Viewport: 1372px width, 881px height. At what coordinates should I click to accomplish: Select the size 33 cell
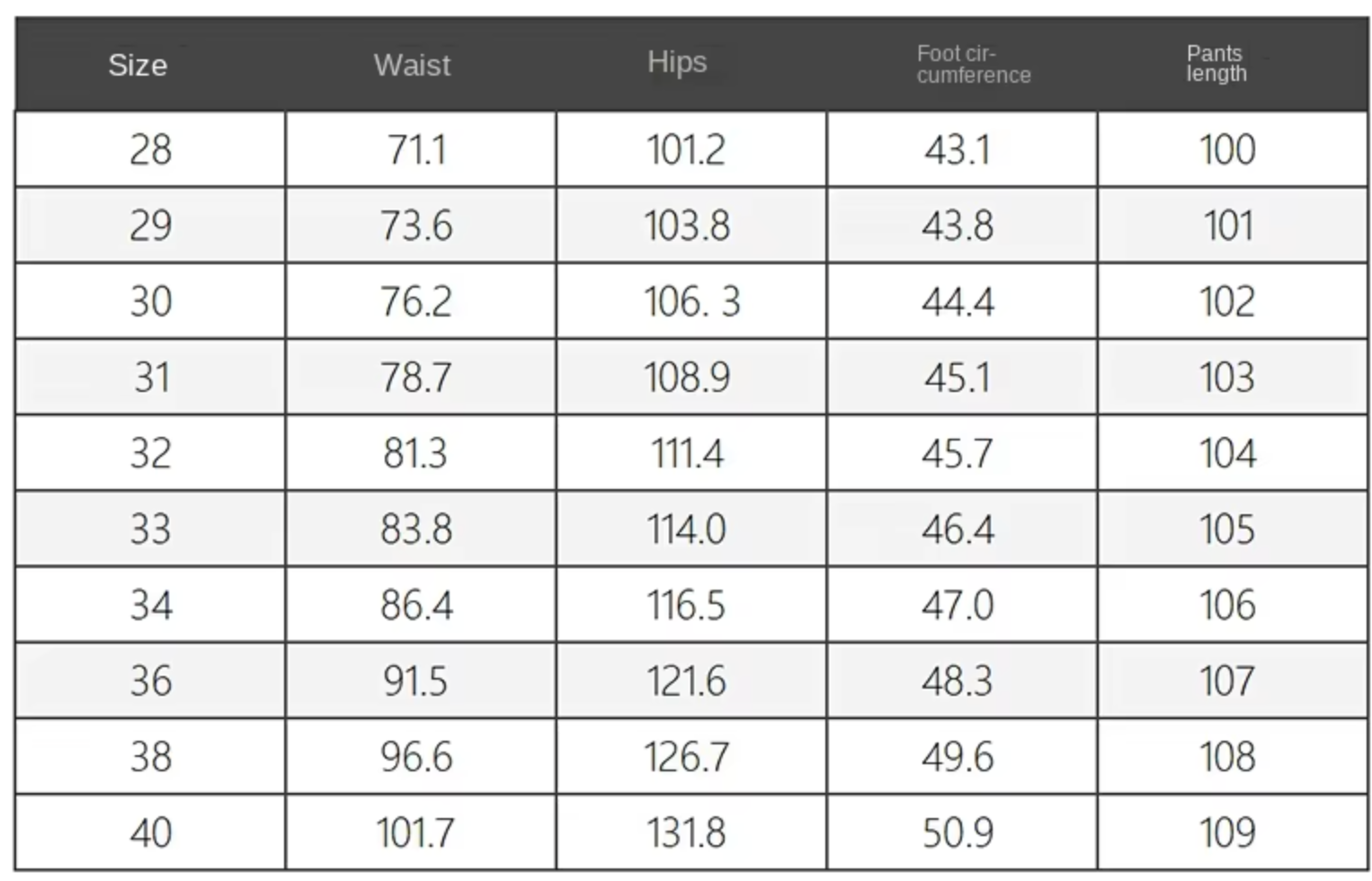point(150,529)
